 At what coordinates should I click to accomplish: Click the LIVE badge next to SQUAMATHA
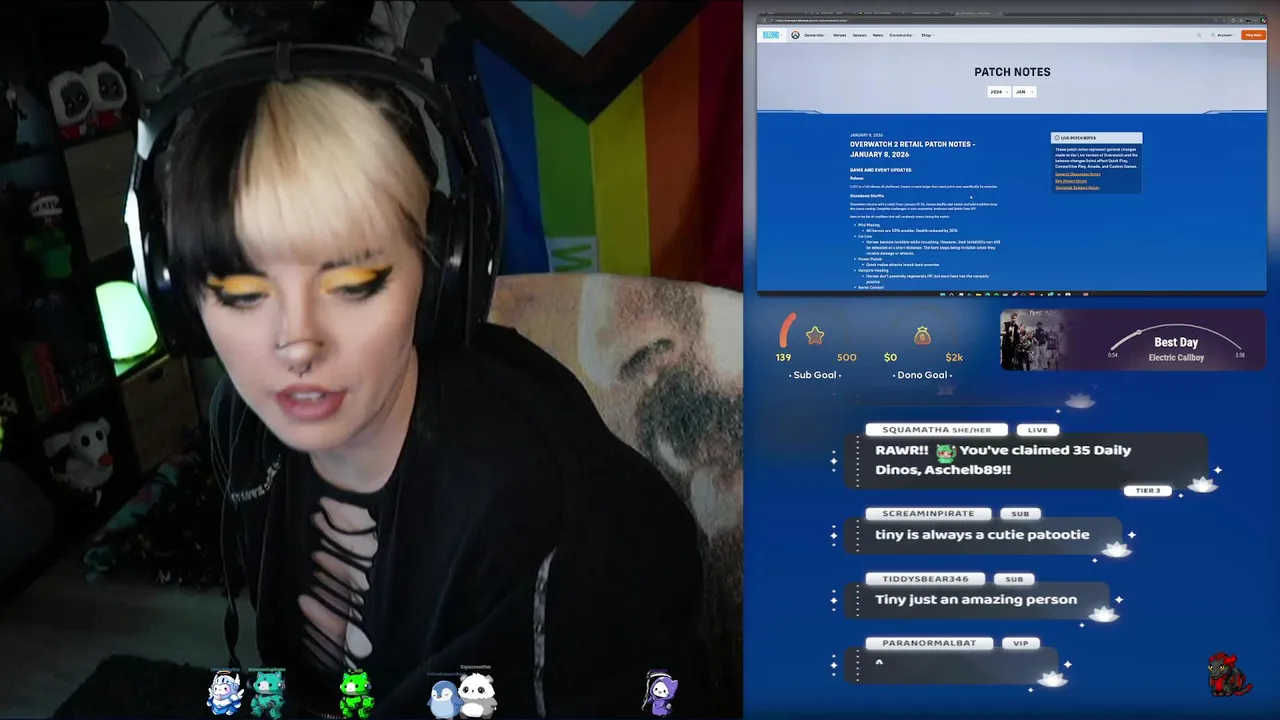(1037, 429)
